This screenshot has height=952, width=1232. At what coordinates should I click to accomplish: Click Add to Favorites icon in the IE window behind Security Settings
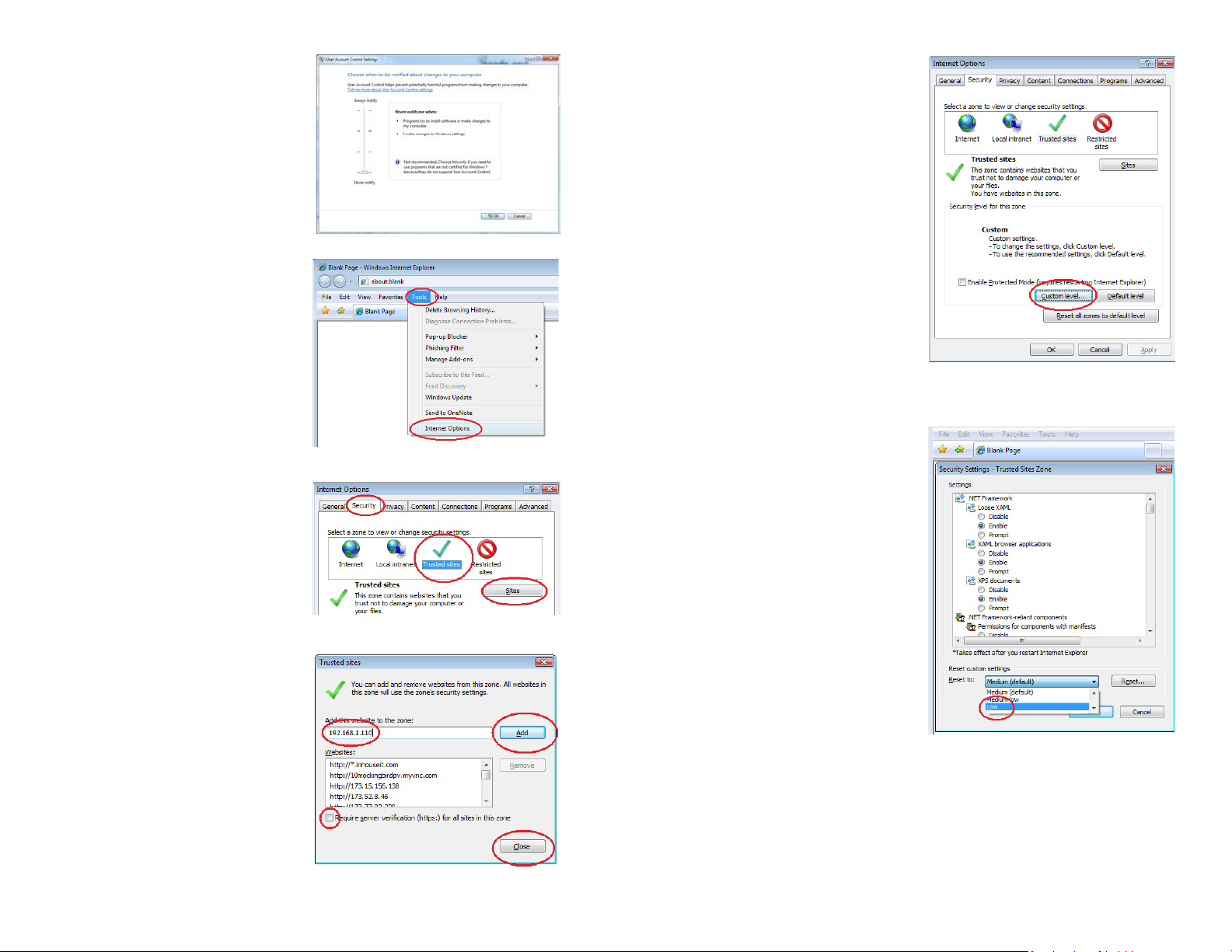[959, 450]
